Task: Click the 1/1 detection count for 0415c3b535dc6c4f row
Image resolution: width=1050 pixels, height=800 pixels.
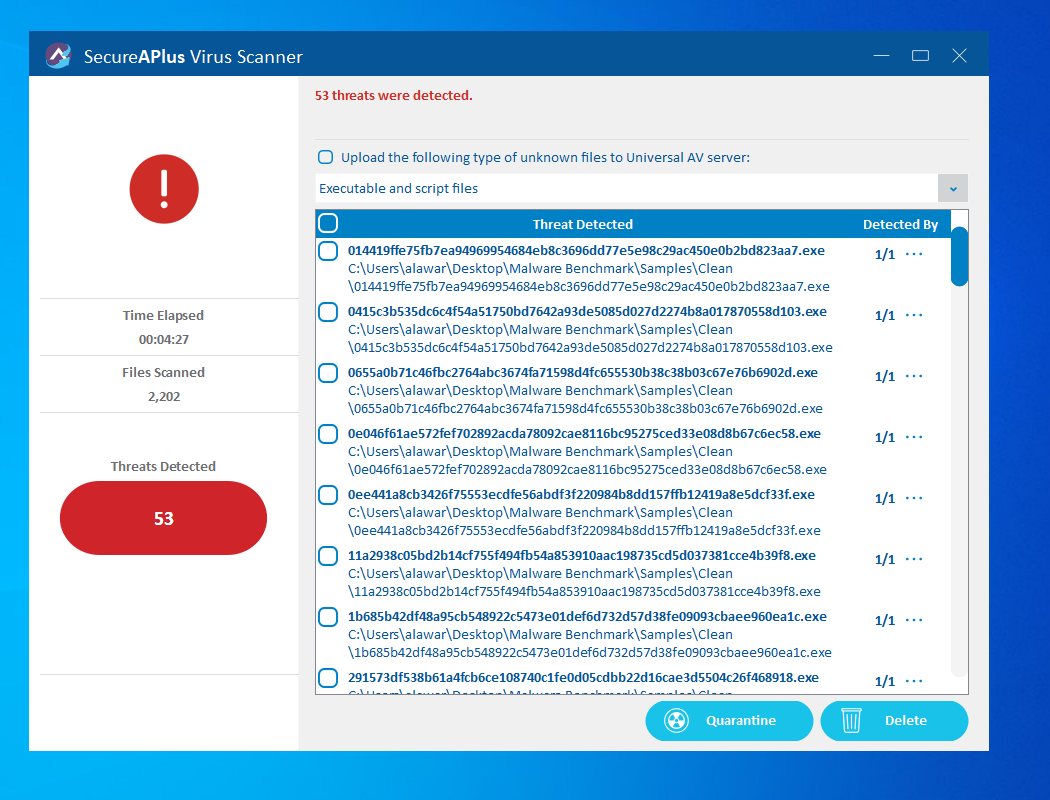Action: click(x=885, y=315)
